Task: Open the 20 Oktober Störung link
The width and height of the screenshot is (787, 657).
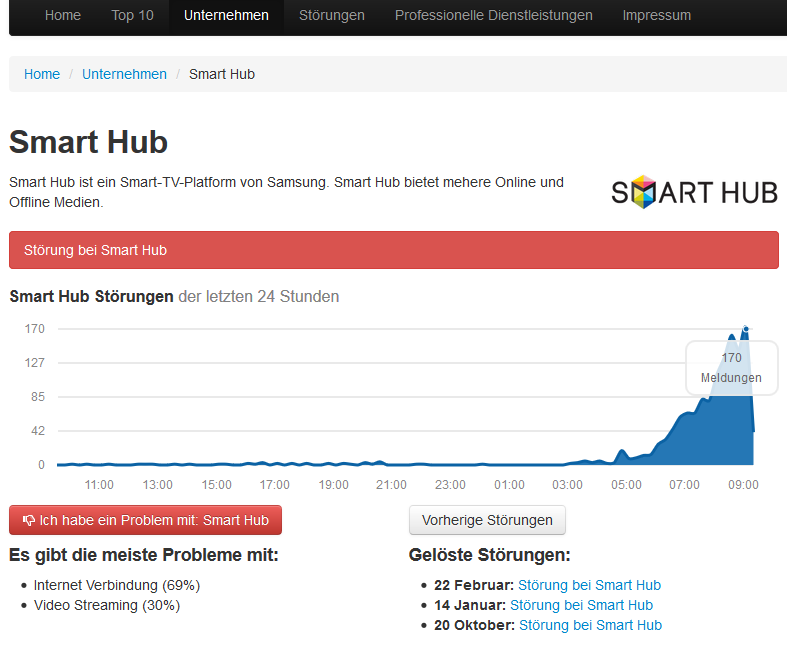Action: click(590, 625)
